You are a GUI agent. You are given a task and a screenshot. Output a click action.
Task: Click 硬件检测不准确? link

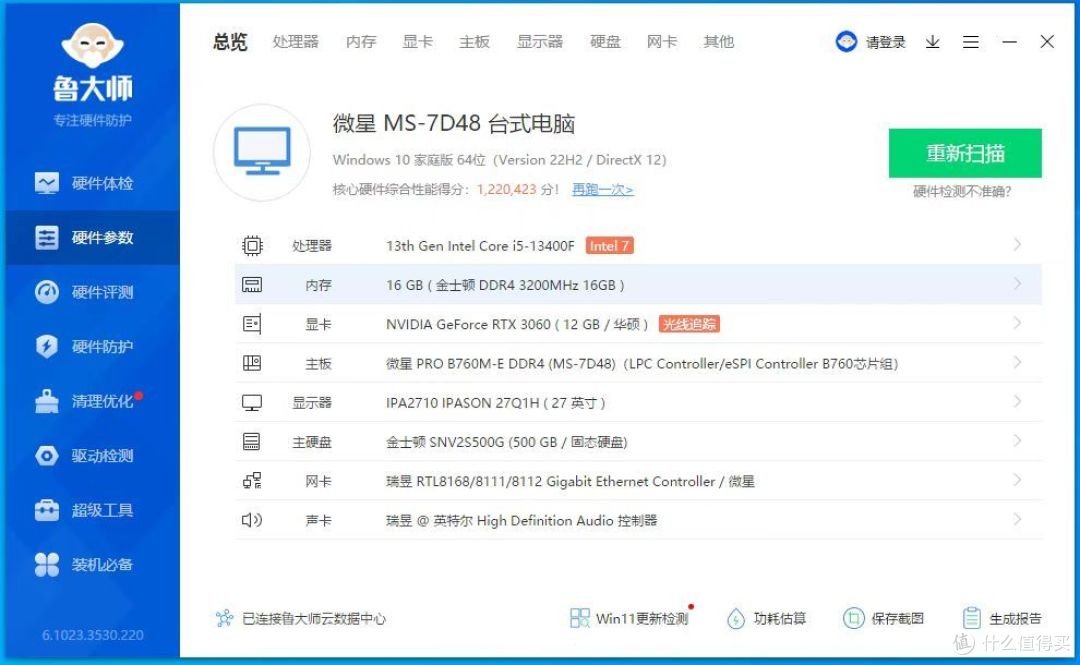point(962,192)
